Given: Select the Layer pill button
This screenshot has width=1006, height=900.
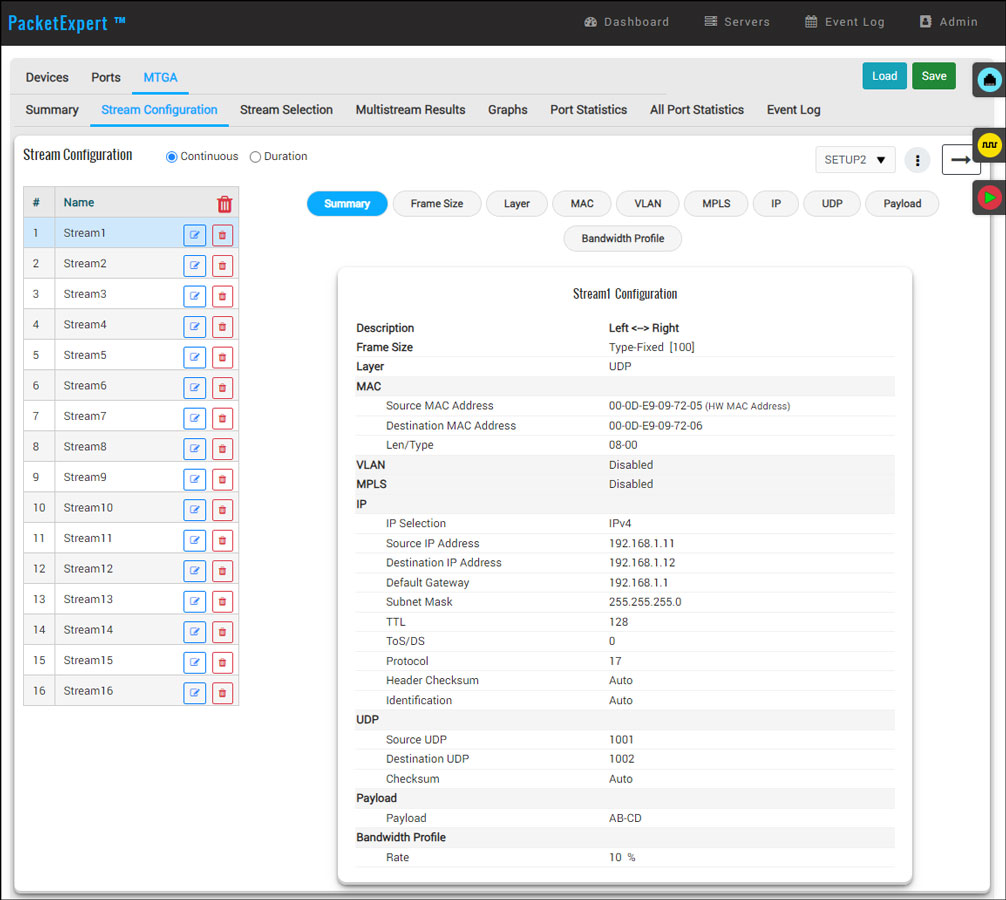Looking at the screenshot, I should pyautogui.click(x=516, y=204).
